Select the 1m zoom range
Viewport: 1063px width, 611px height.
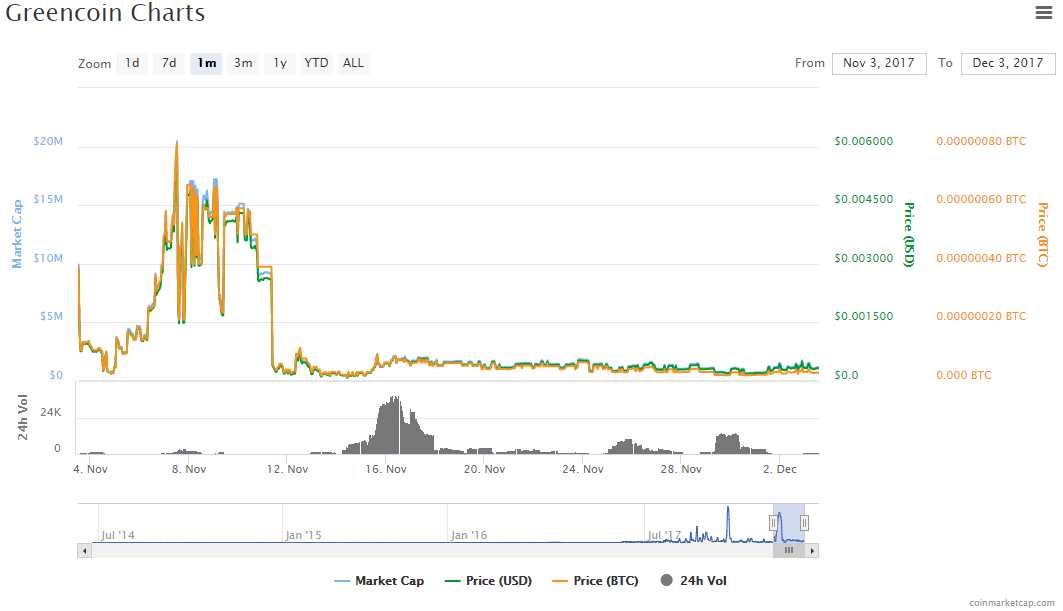tap(207, 63)
